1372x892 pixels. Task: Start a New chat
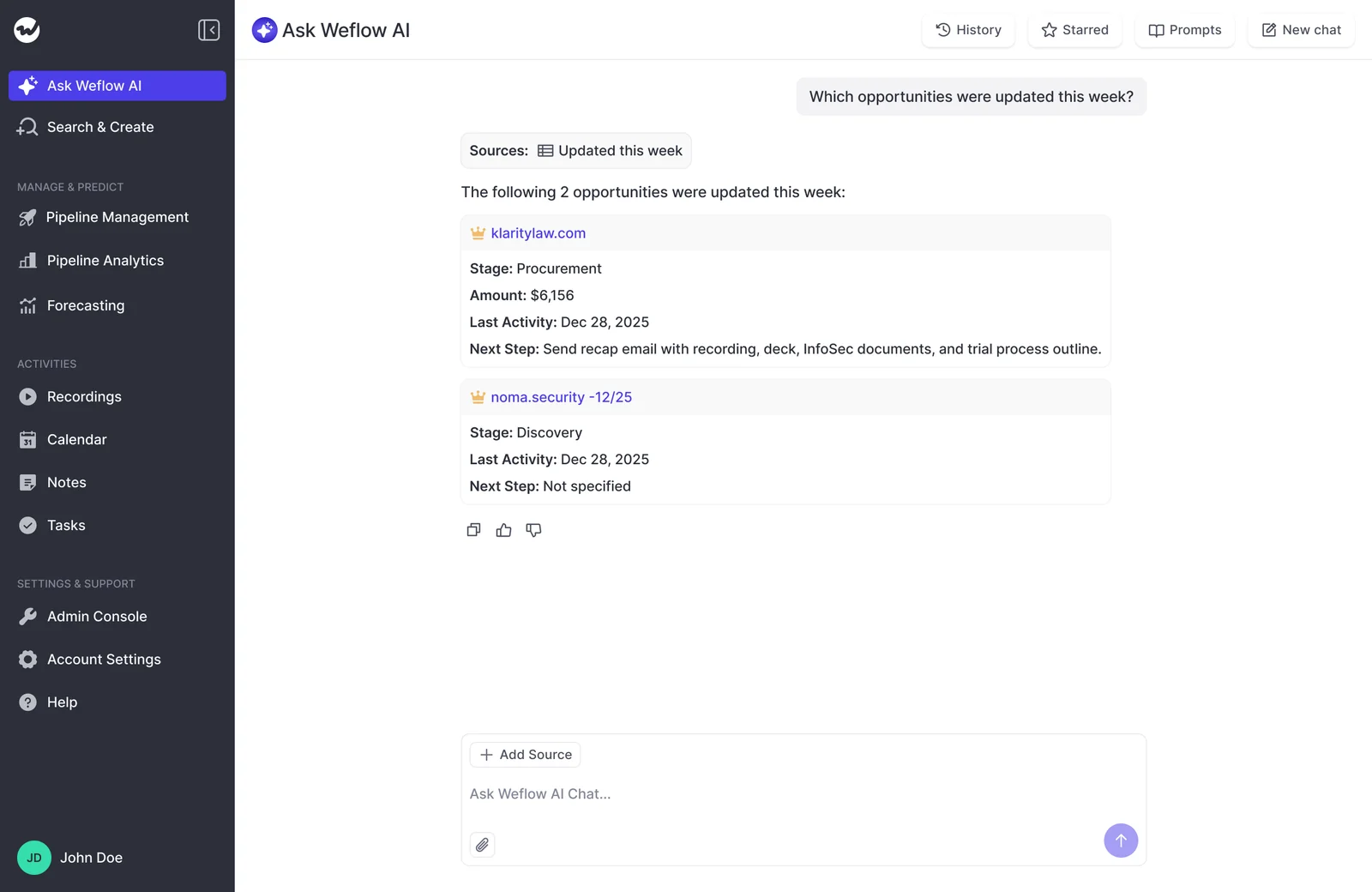click(1301, 30)
